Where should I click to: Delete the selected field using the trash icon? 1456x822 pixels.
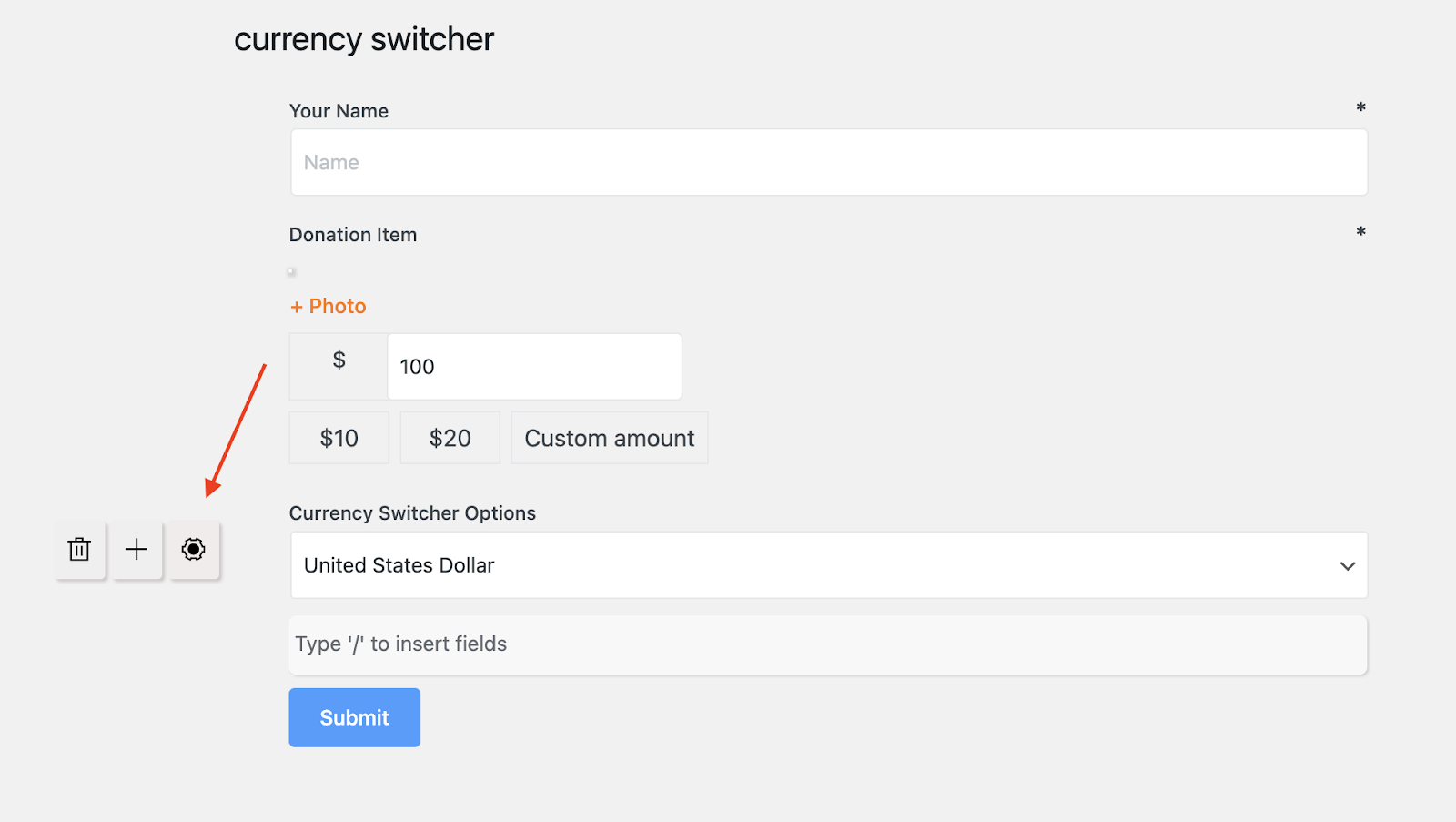pyautogui.click(x=79, y=550)
